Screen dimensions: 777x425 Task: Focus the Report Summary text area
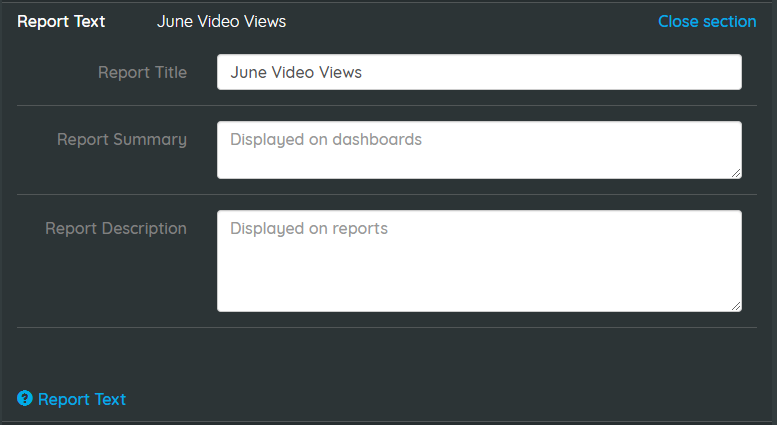479,150
